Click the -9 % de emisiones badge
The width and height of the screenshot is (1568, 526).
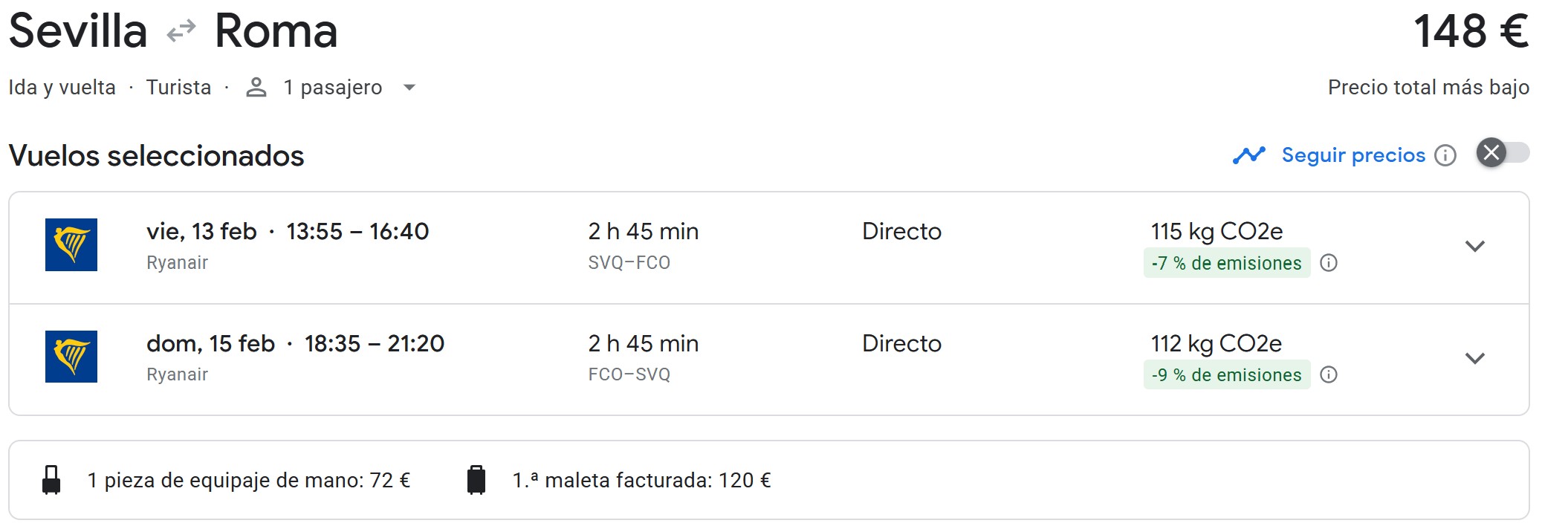click(1226, 374)
